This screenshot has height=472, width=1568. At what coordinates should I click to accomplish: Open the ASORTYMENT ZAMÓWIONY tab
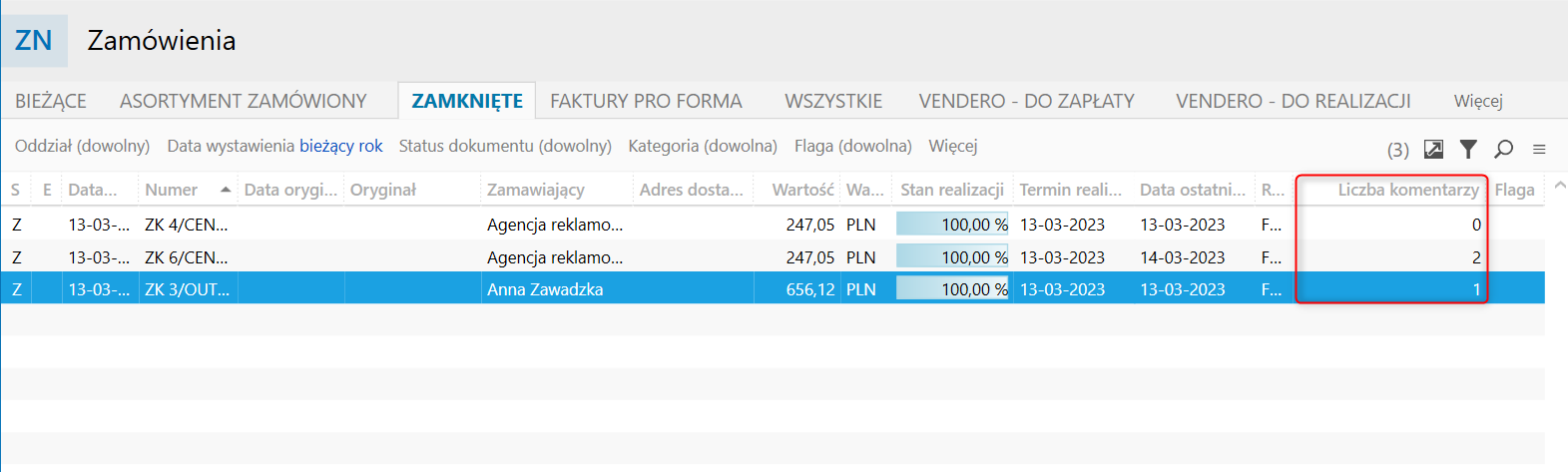point(244,101)
